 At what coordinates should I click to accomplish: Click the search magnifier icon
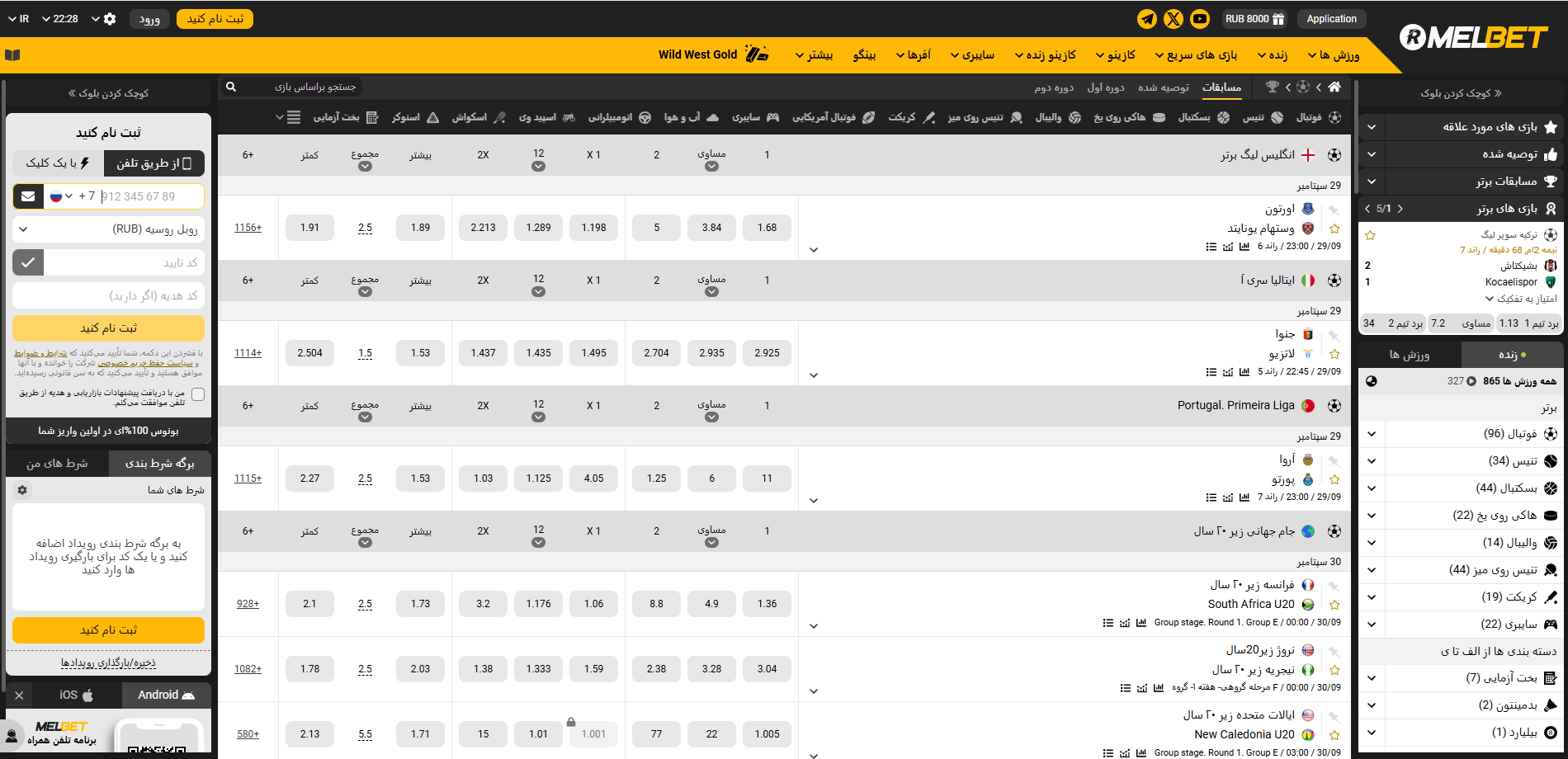tap(231, 87)
